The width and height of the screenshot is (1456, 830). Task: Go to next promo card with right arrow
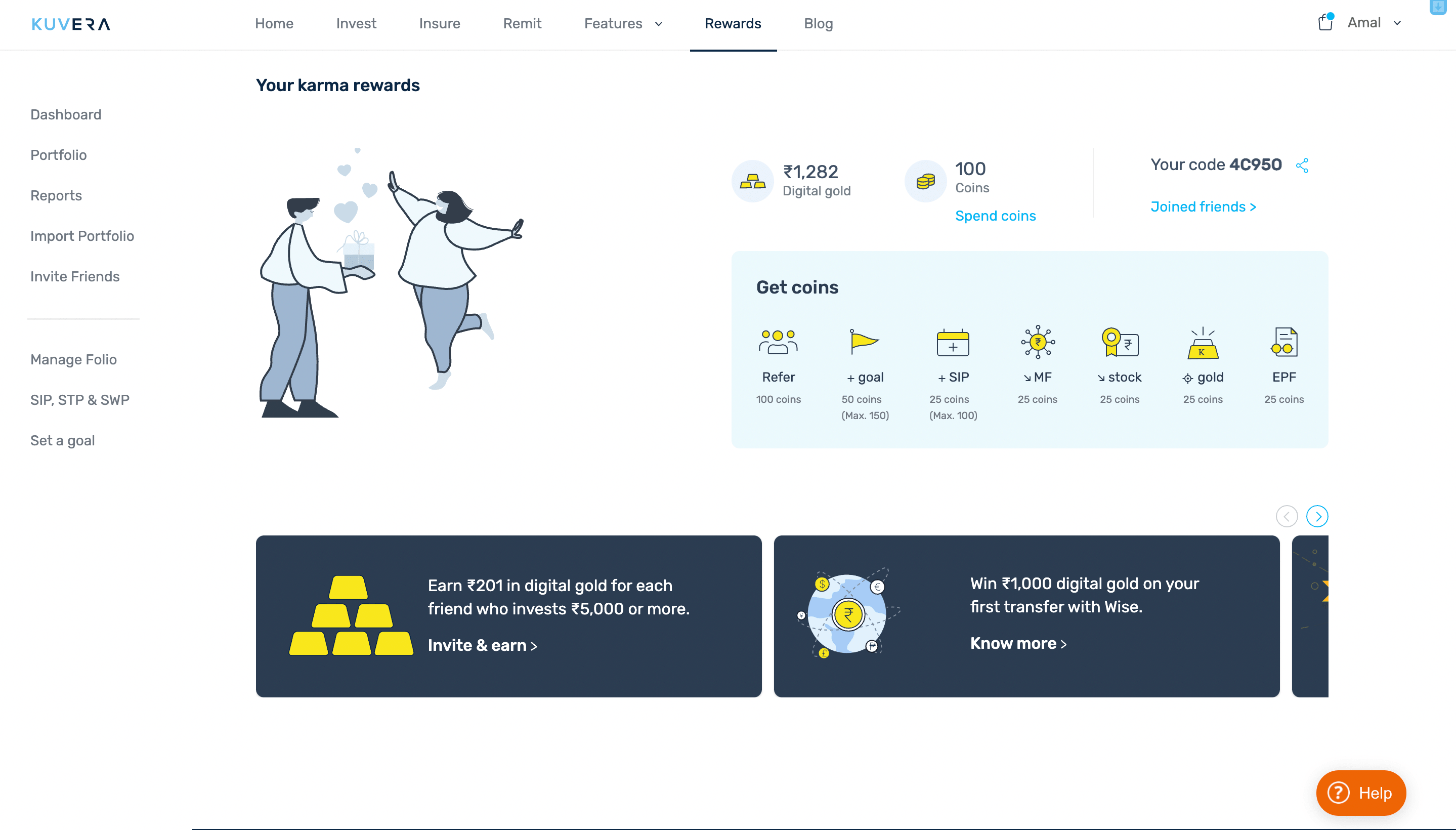1317,516
